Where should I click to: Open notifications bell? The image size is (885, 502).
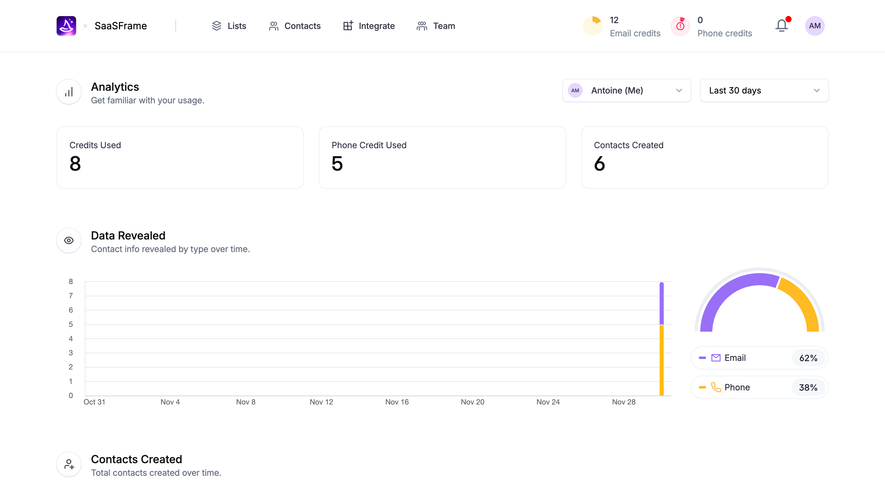(782, 25)
